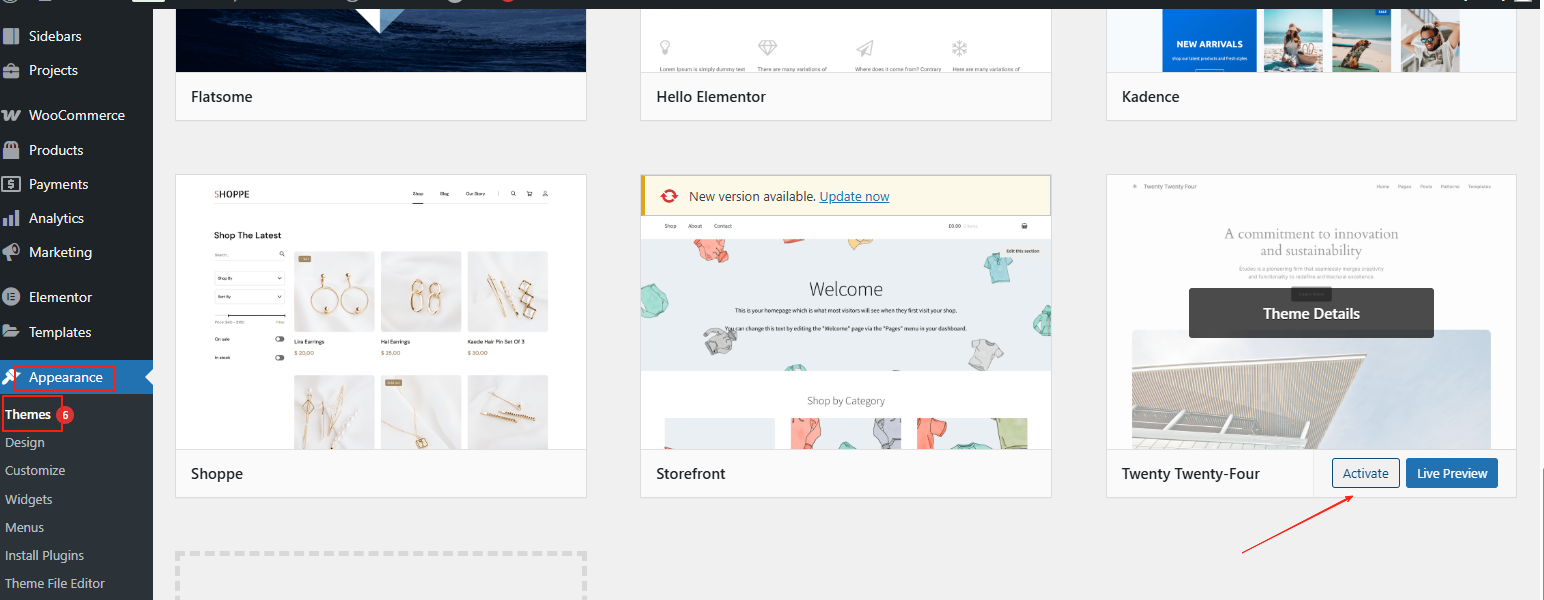The image size is (1544, 600).
Task: Click the Products box icon
Action: tap(11, 150)
